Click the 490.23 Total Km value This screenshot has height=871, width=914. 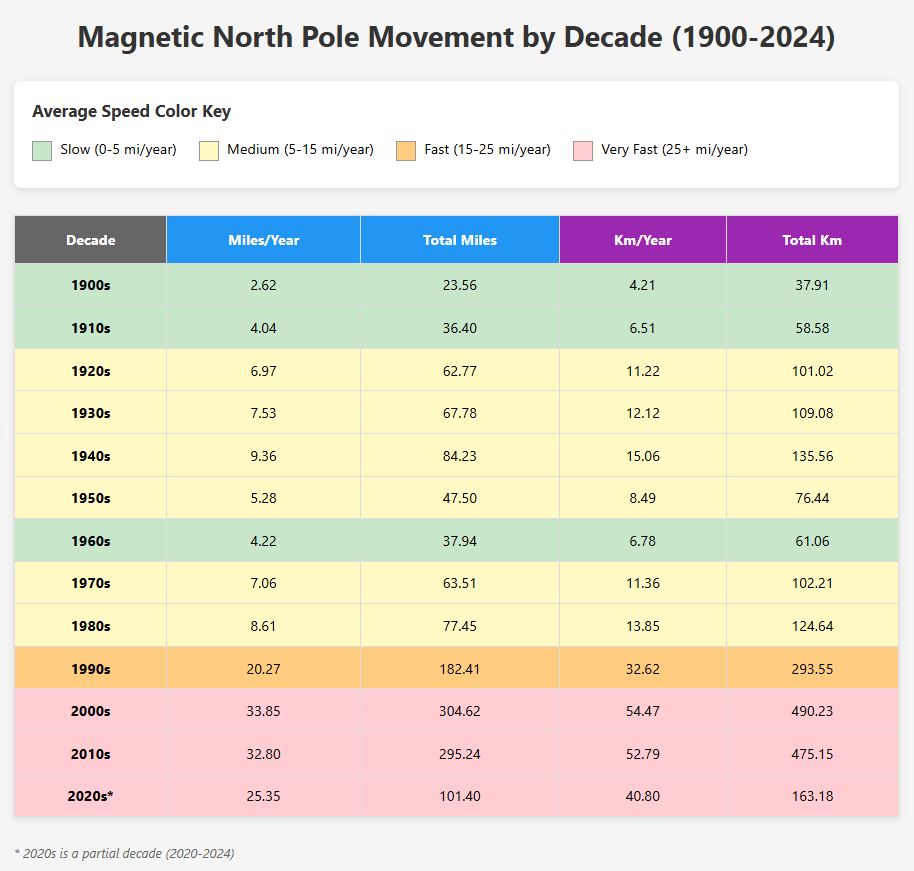812,711
